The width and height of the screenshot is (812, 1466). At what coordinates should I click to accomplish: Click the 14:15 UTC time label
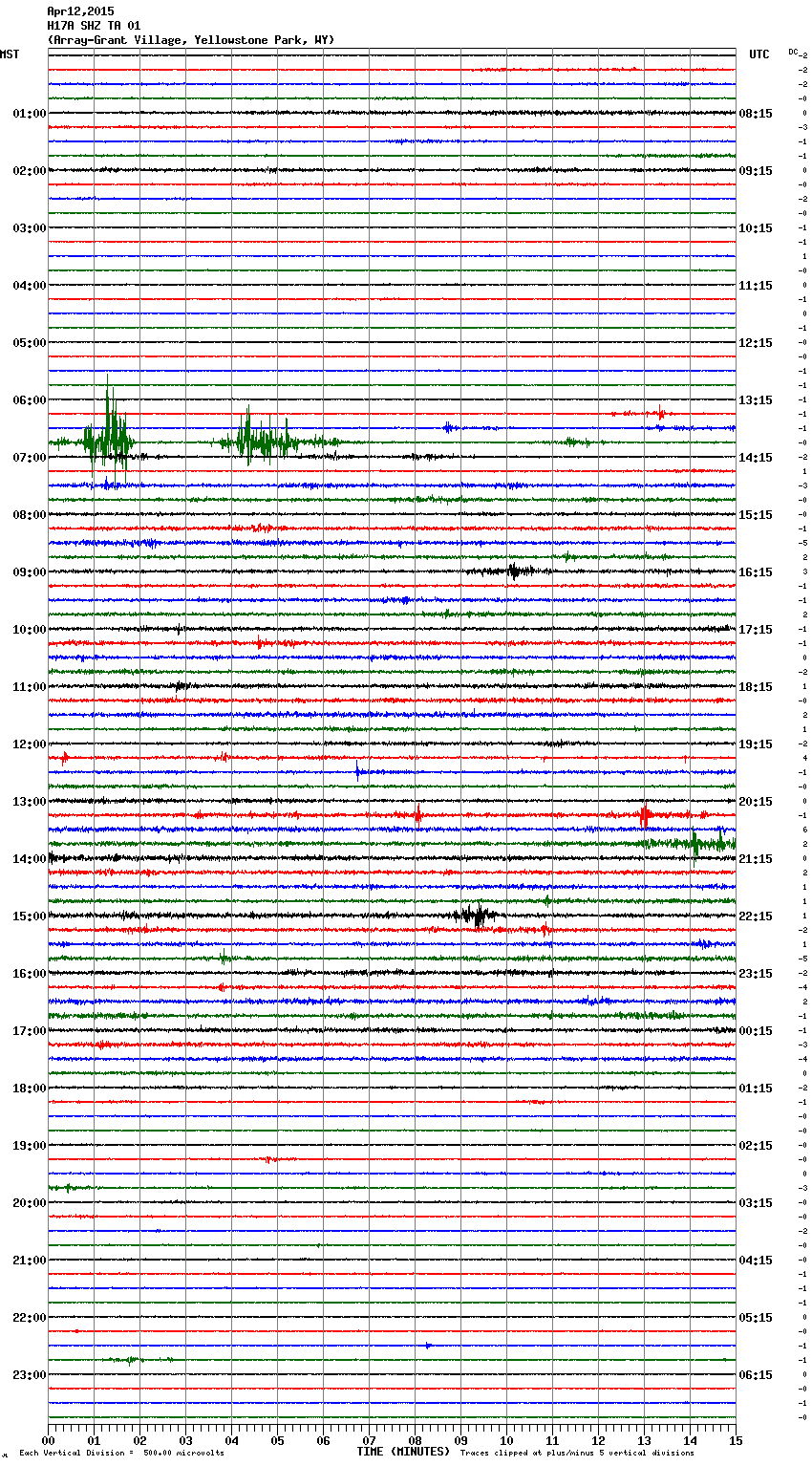[x=756, y=458]
